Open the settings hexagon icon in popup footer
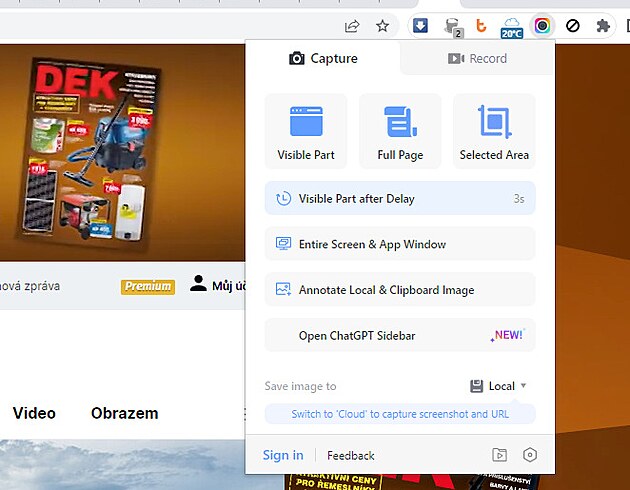 point(530,455)
